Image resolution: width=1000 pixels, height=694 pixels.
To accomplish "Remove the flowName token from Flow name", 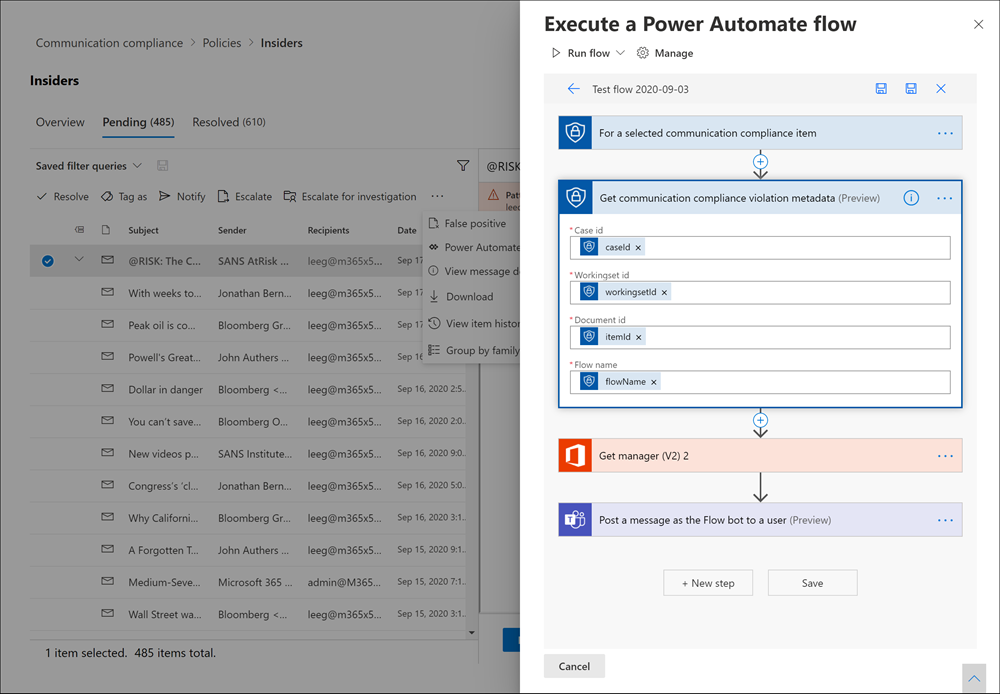I will pyautogui.click(x=654, y=382).
